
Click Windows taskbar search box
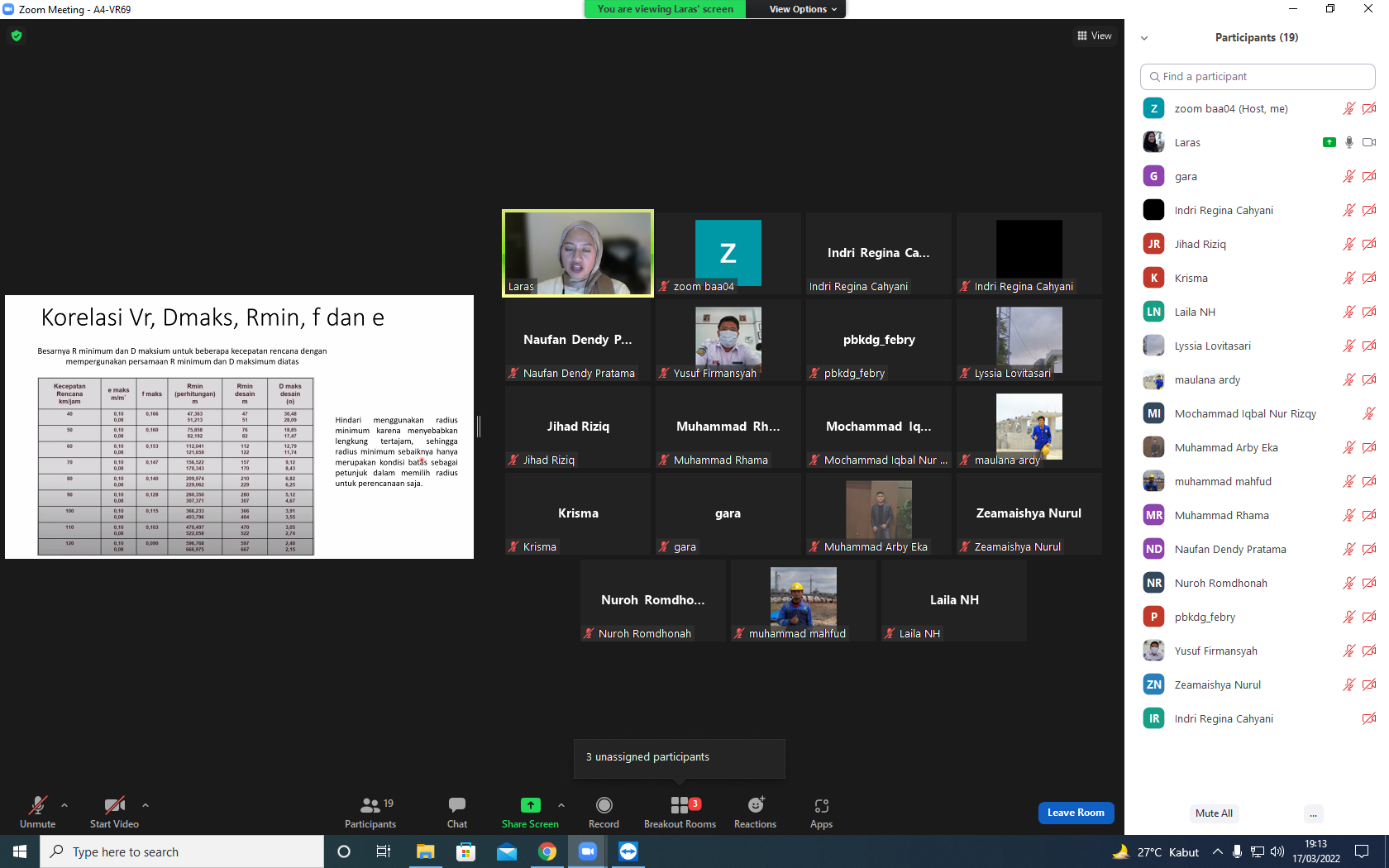pyautogui.click(x=182, y=851)
